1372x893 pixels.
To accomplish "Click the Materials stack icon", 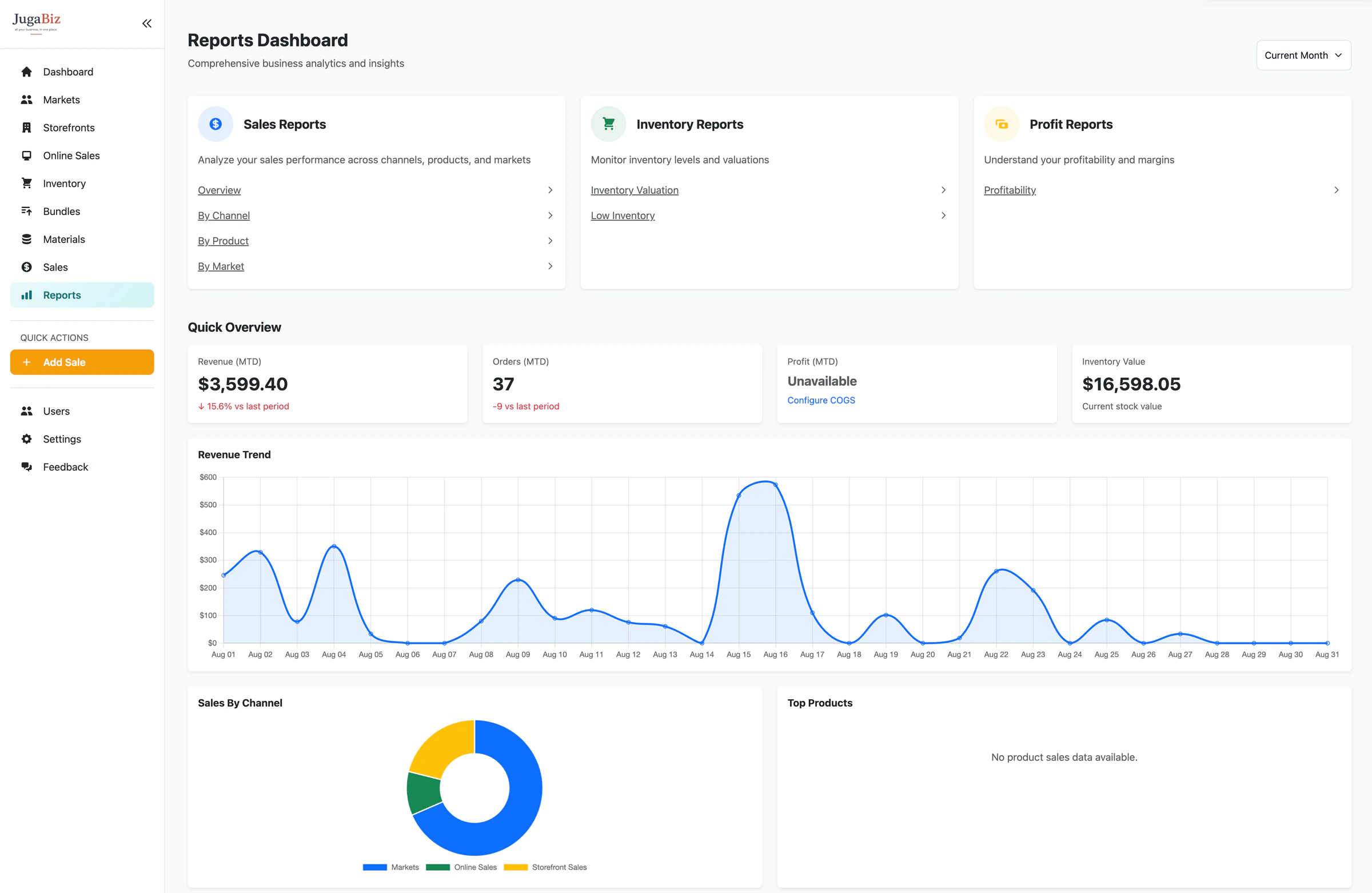I will pos(26,239).
